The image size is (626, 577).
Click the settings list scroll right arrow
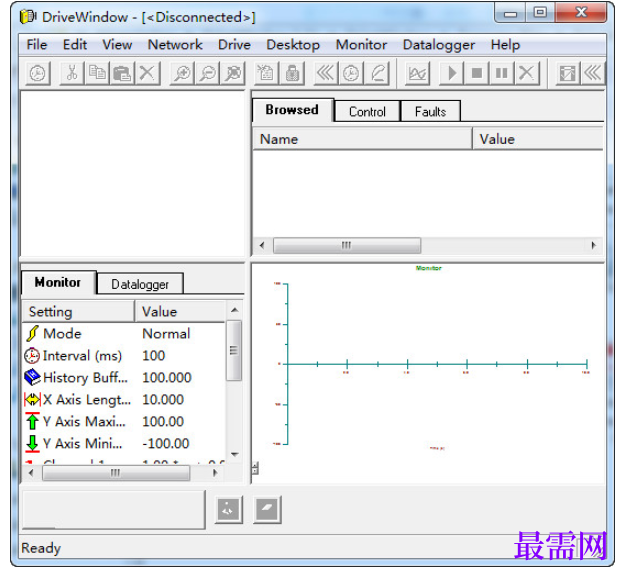click(x=215, y=473)
